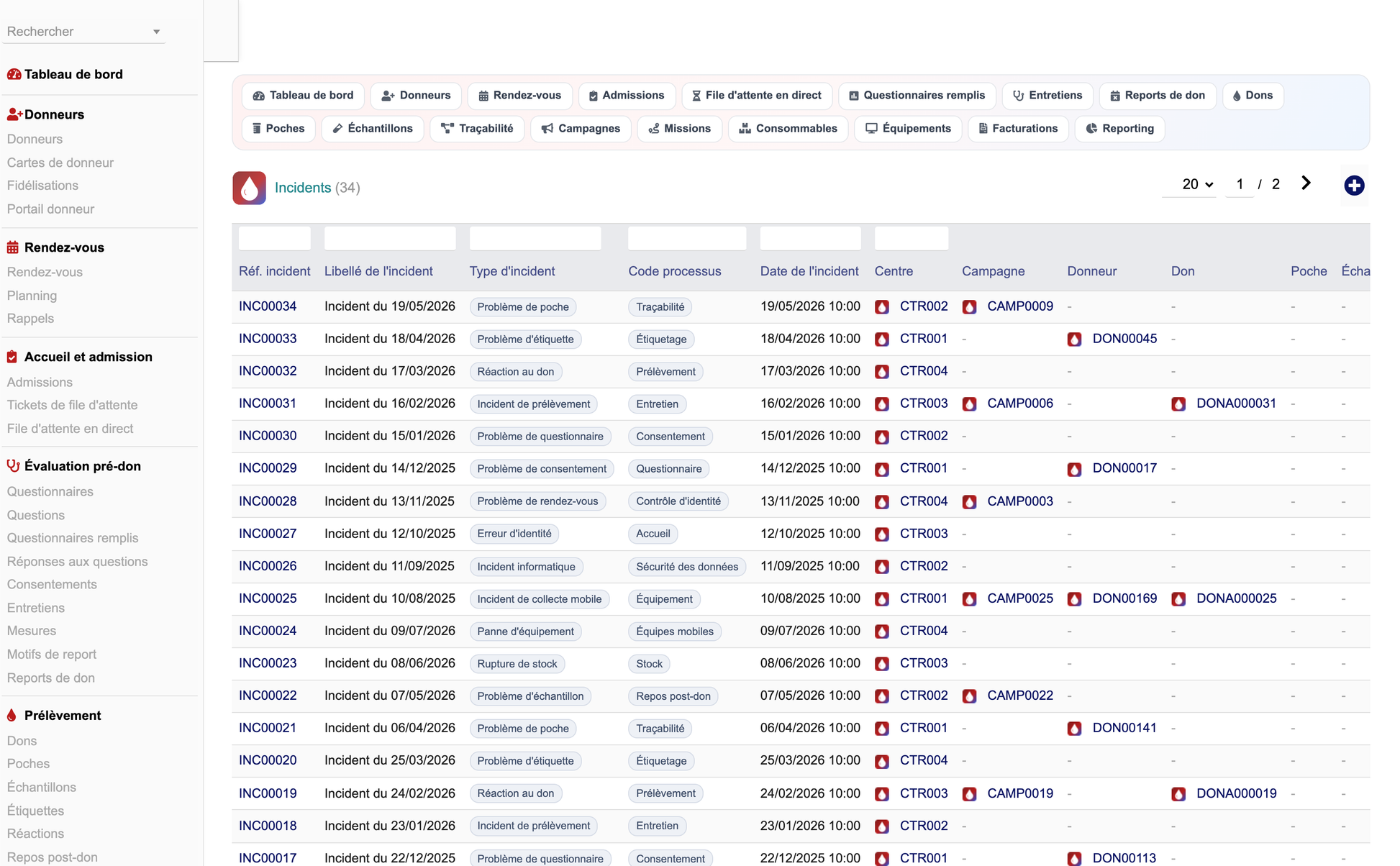Click the Rendez-vous calendar icon in sidebar
Screen dimensions: 1400x866
[13, 247]
